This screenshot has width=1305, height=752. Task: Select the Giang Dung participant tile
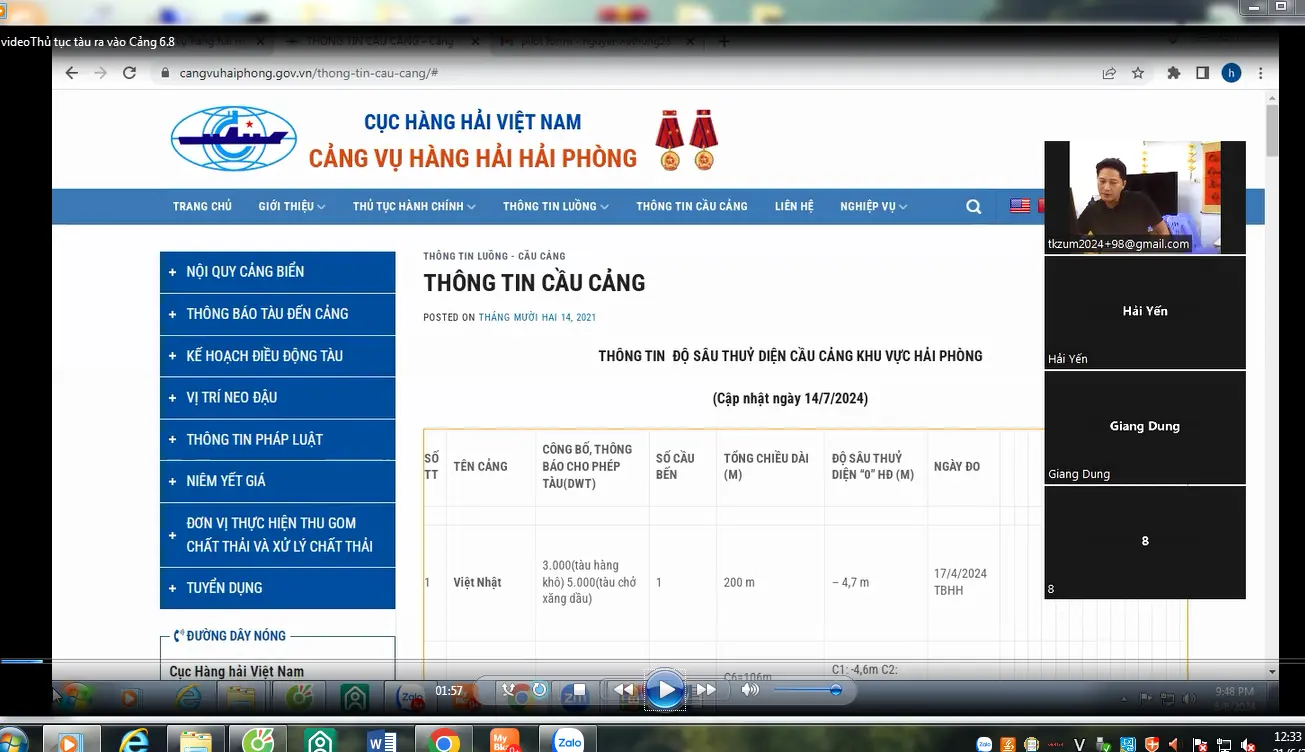coord(1145,427)
